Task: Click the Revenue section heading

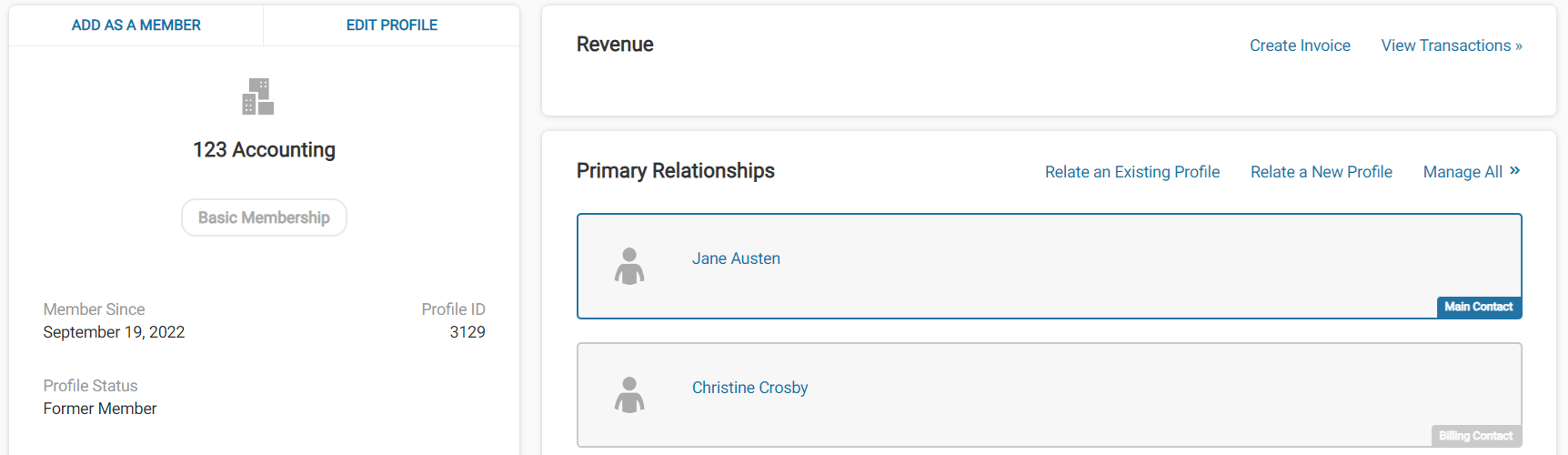Action: [x=615, y=45]
